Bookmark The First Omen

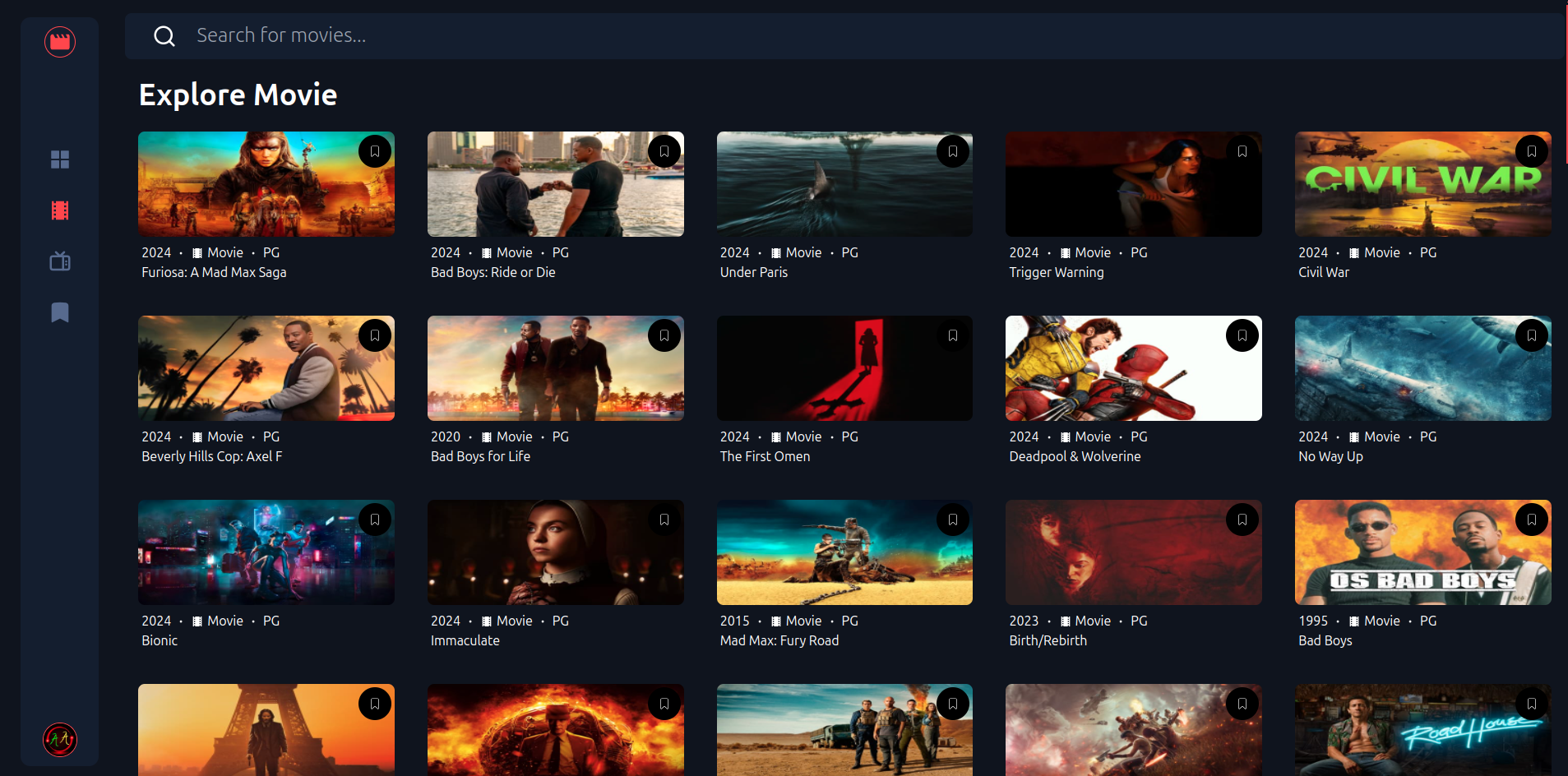coord(953,335)
